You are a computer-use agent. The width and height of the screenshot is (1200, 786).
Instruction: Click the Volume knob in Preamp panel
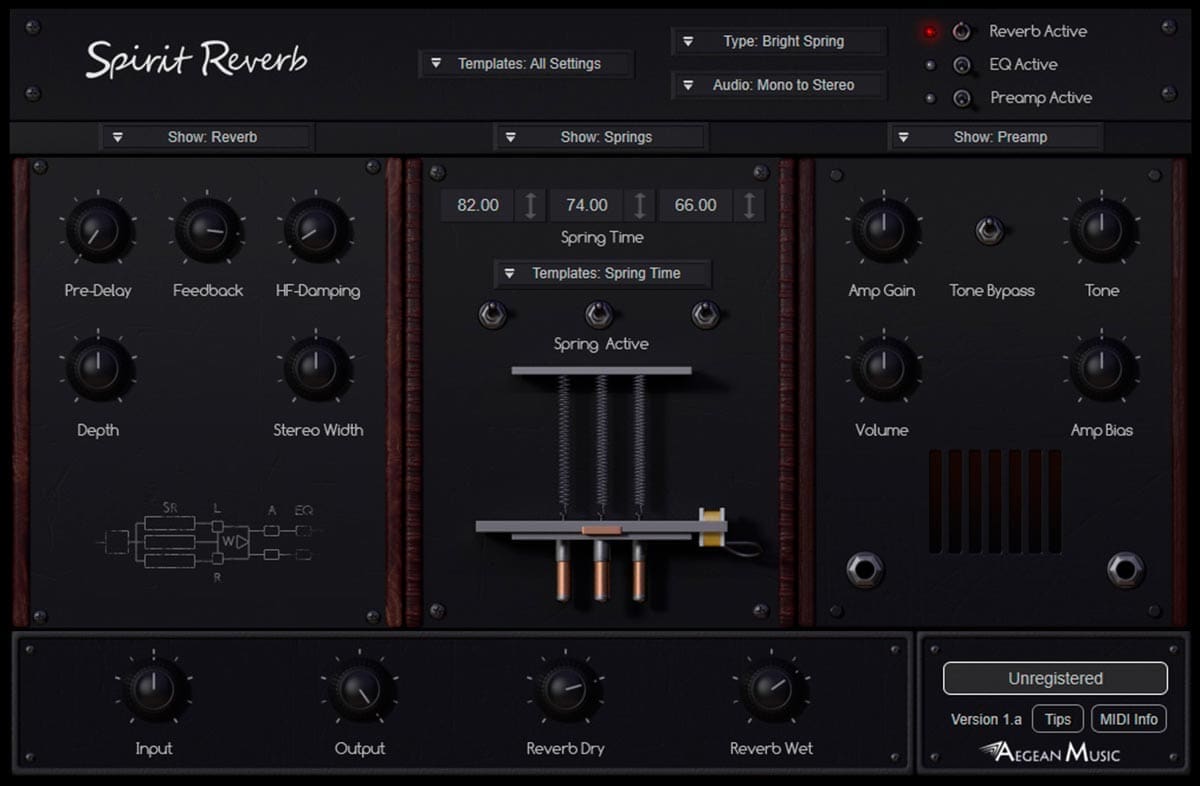[x=882, y=369]
